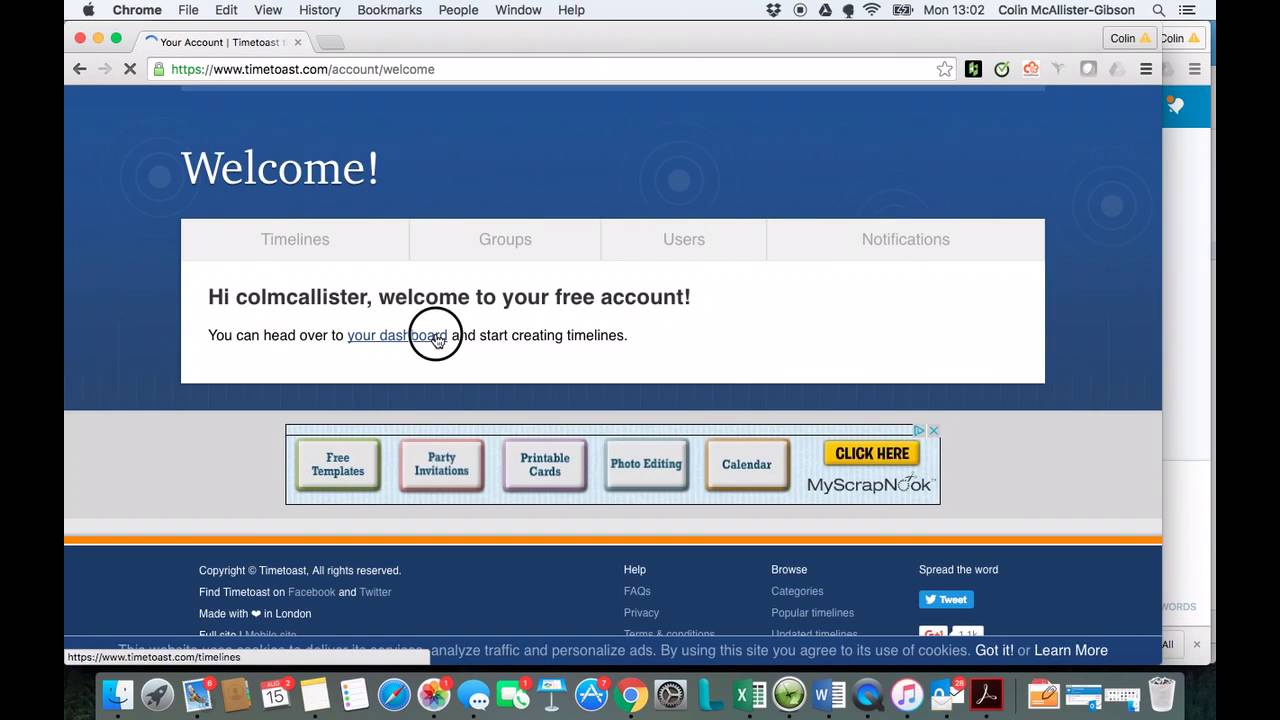1280x720 pixels.
Task: Open iTunes in the Dock
Action: coord(907,694)
